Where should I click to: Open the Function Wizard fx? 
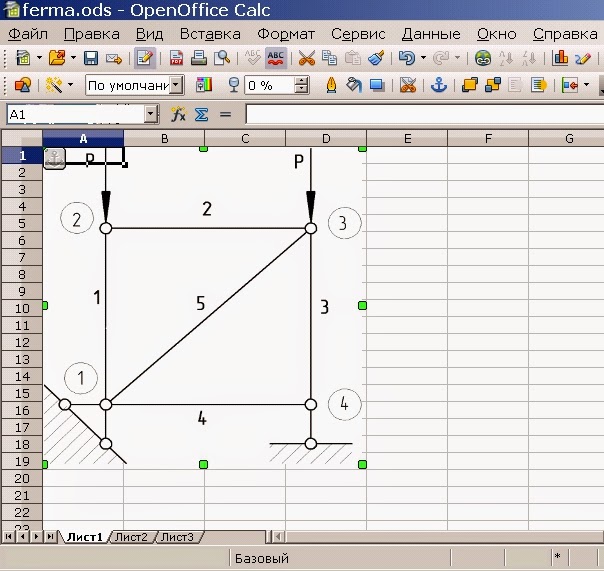[178, 114]
